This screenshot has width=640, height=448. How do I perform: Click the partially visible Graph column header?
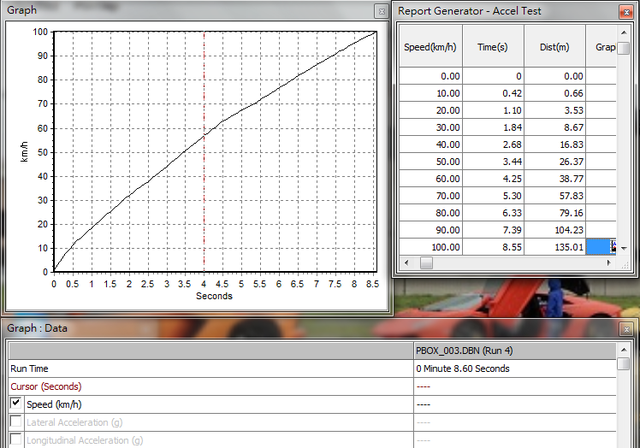[x=601, y=46]
